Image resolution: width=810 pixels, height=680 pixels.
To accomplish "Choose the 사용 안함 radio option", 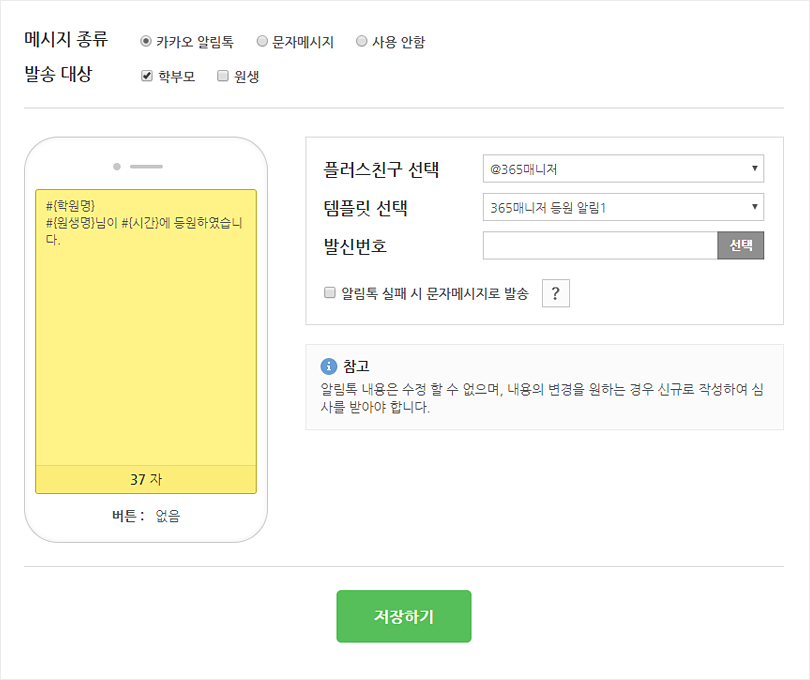I will tap(362, 41).
